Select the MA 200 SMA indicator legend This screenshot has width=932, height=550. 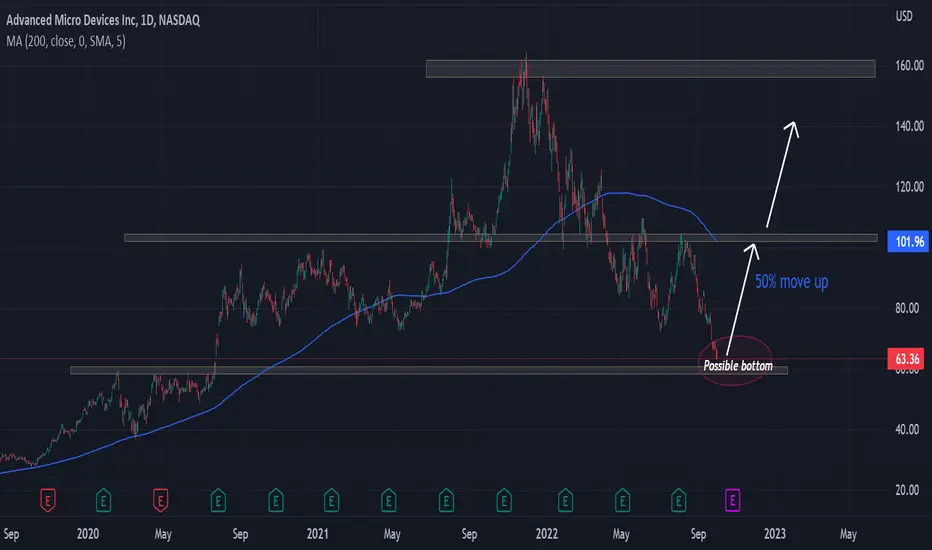click(x=66, y=41)
